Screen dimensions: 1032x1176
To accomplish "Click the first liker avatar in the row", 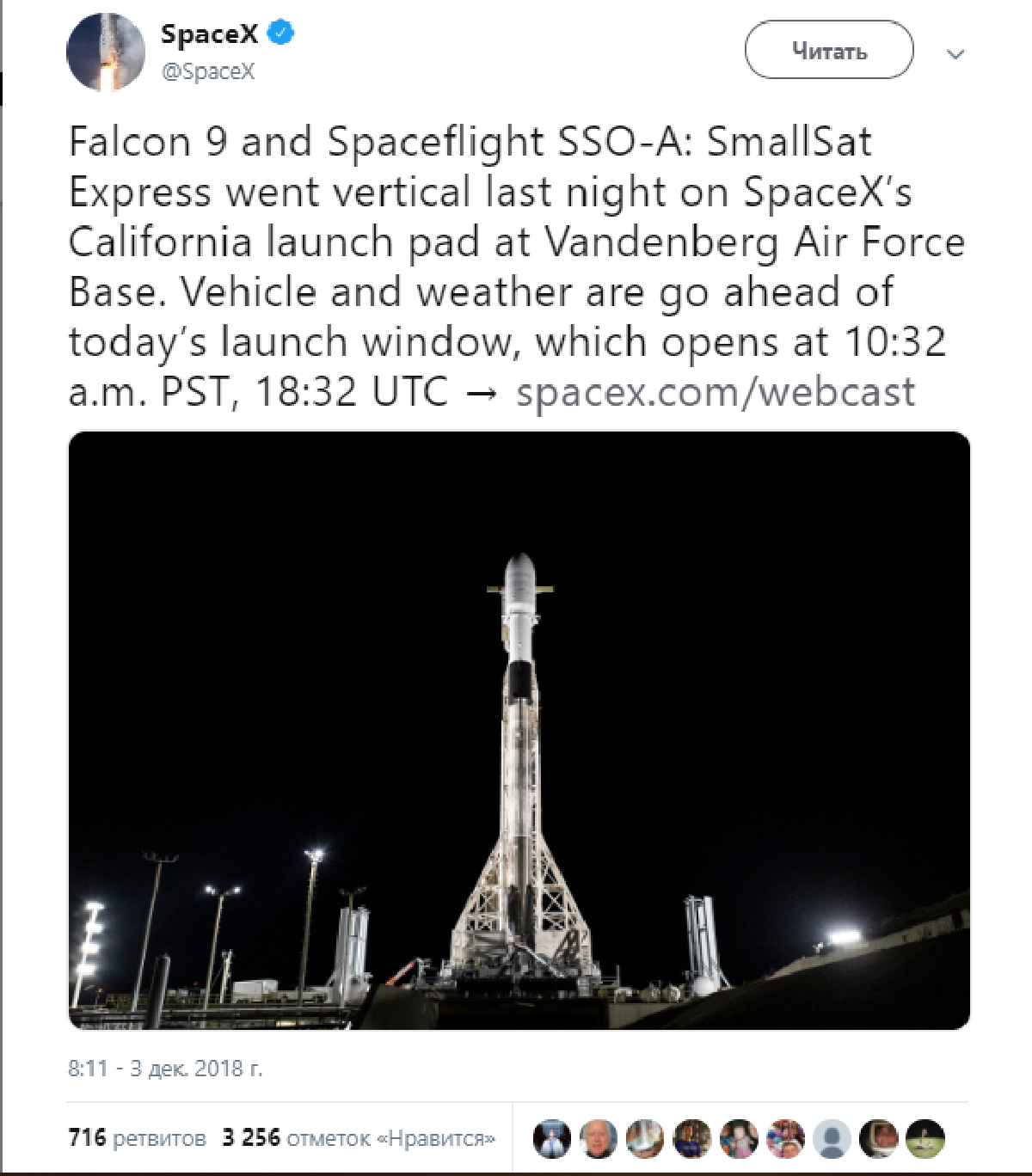I will pyautogui.click(x=552, y=1139).
